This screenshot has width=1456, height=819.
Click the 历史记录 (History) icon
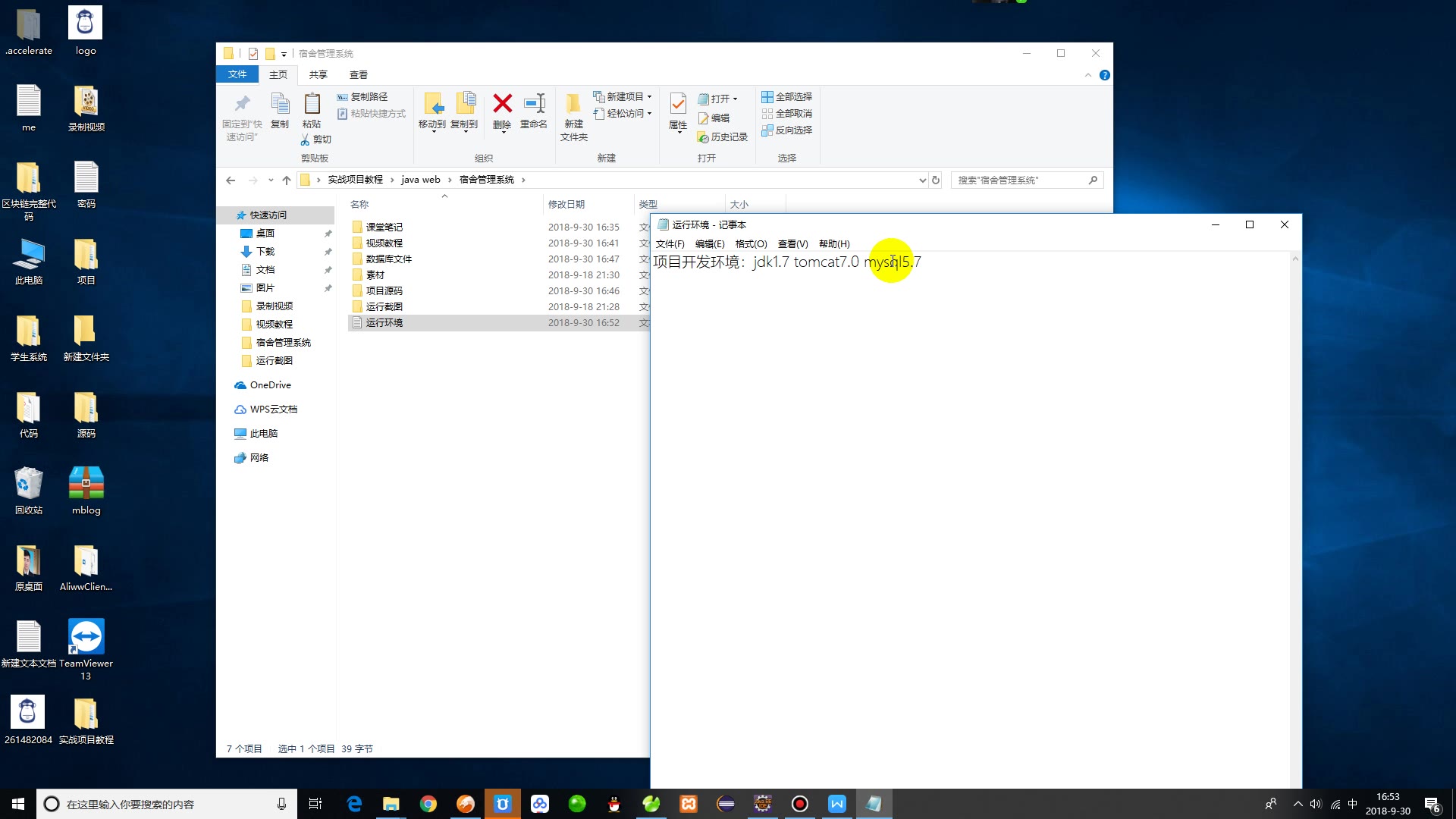pyautogui.click(x=723, y=136)
